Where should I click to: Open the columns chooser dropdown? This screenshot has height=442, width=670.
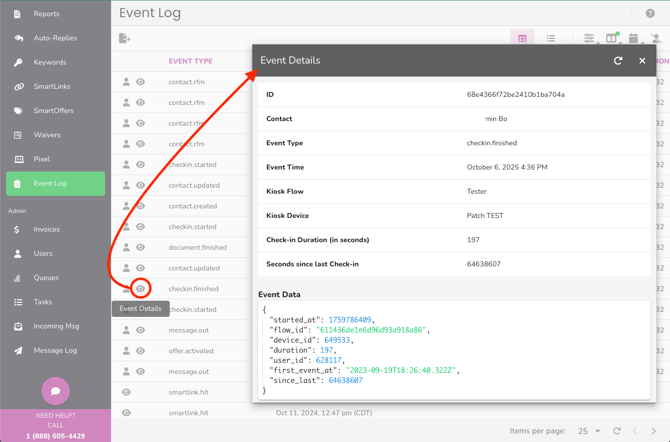pyautogui.click(x=612, y=38)
